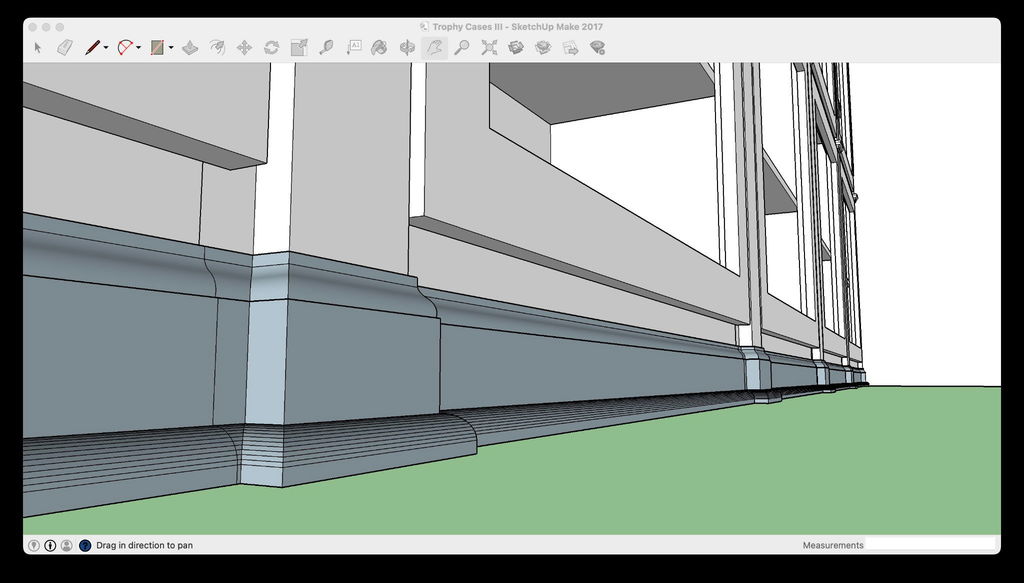
Task: Click the Zoom magnifier tool
Action: (x=461, y=47)
